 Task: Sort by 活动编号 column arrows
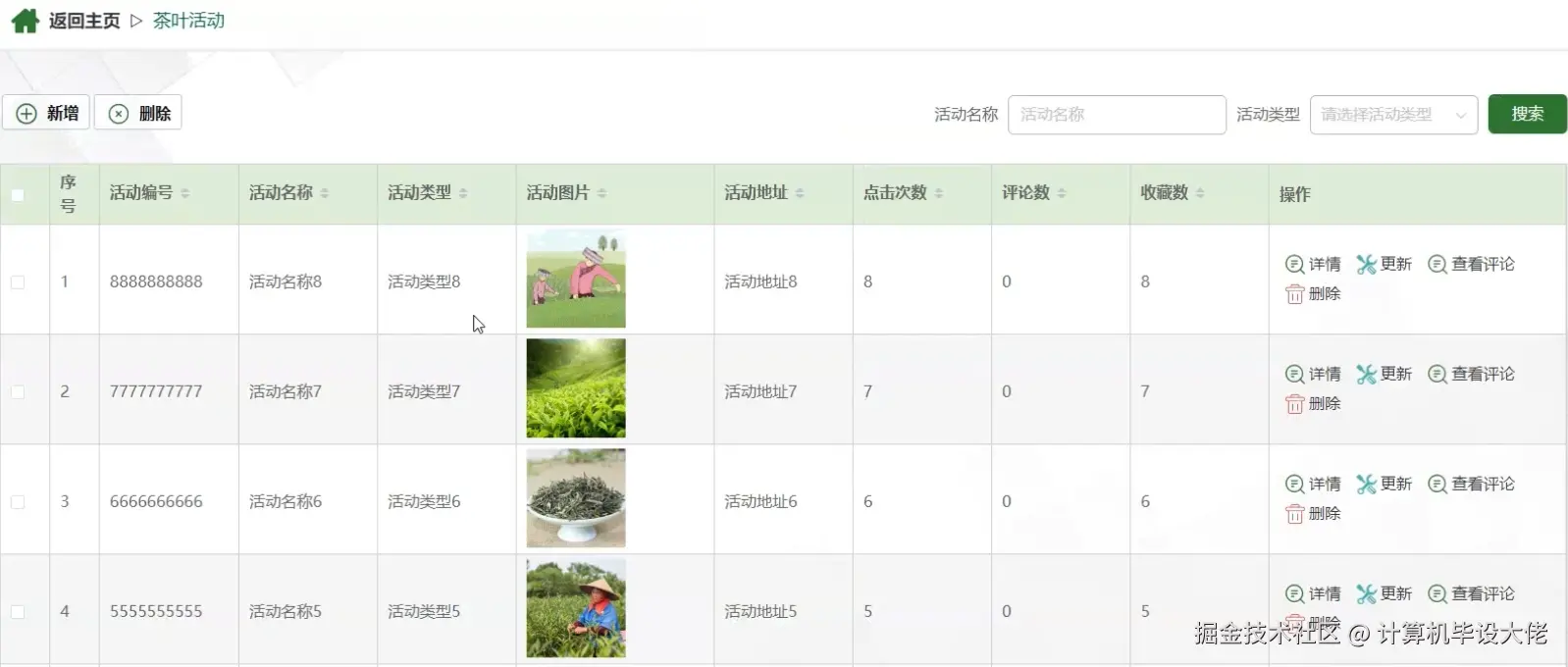coord(185,193)
